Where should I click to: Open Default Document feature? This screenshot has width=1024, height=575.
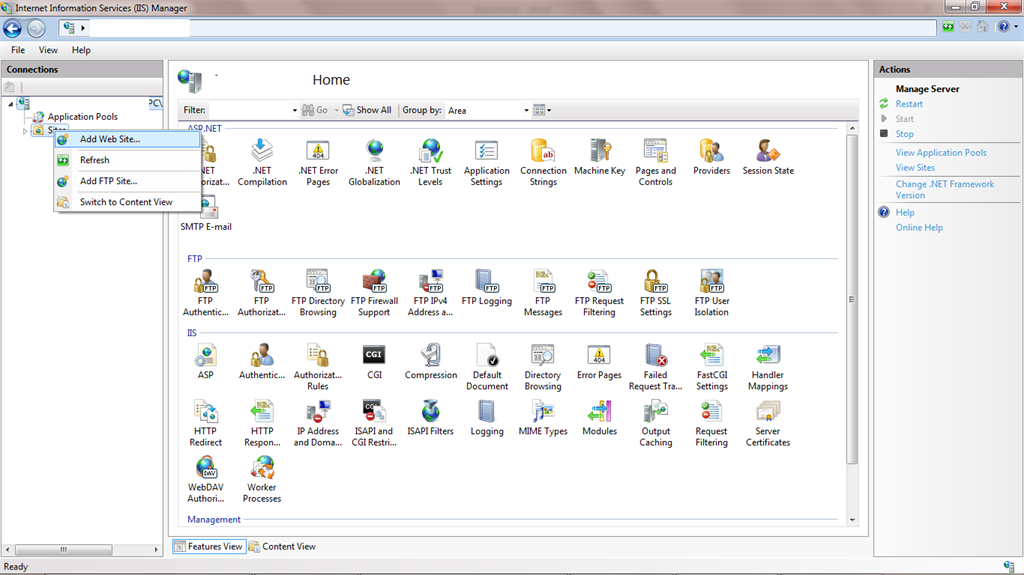point(487,367)
